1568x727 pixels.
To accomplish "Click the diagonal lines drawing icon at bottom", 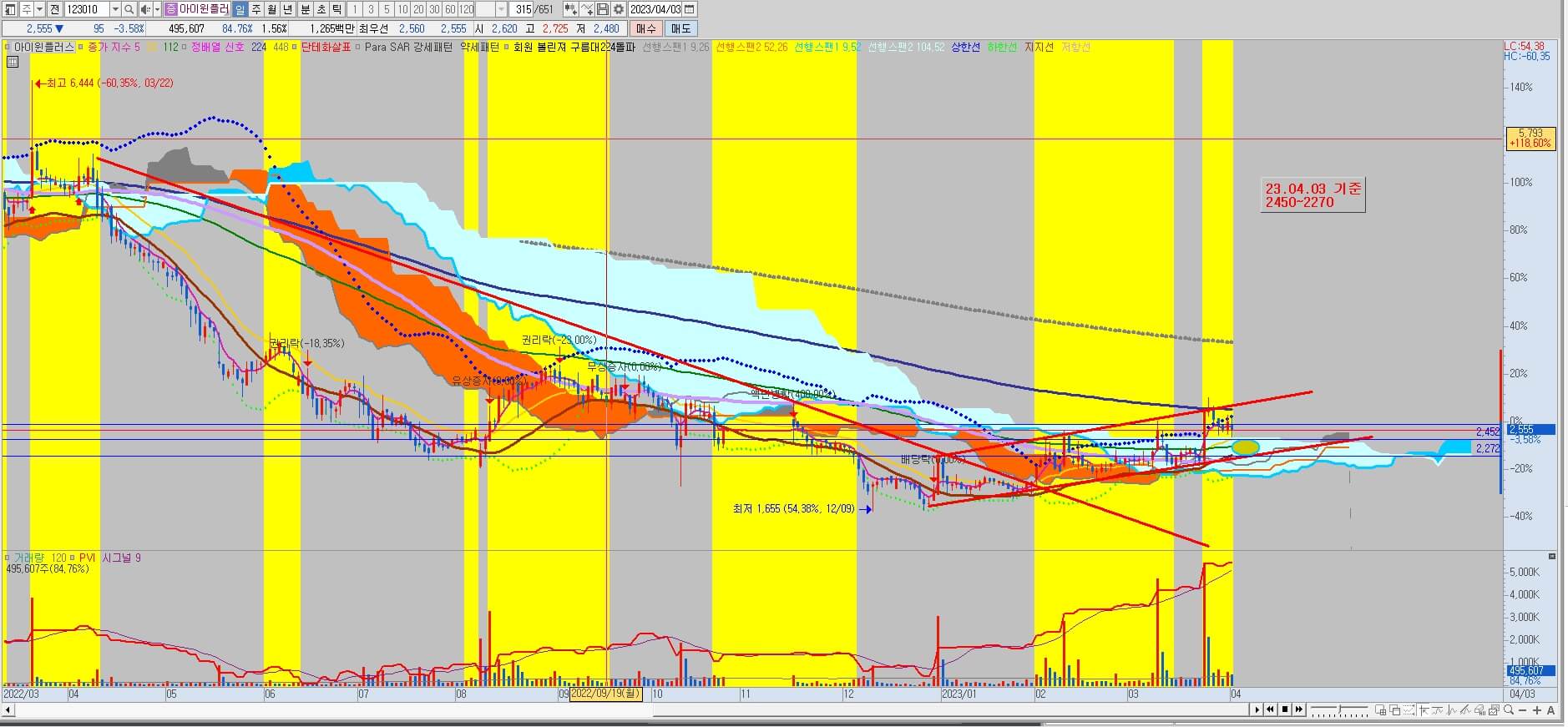I will pyautogui.click(x=1465, y=710).
